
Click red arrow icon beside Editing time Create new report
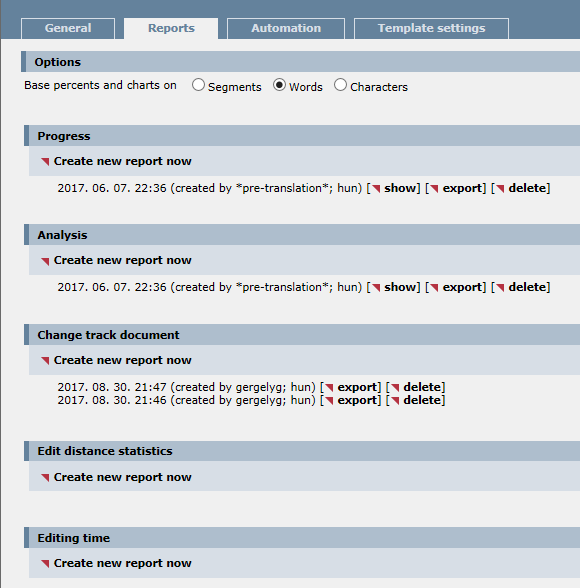[45, 564]
